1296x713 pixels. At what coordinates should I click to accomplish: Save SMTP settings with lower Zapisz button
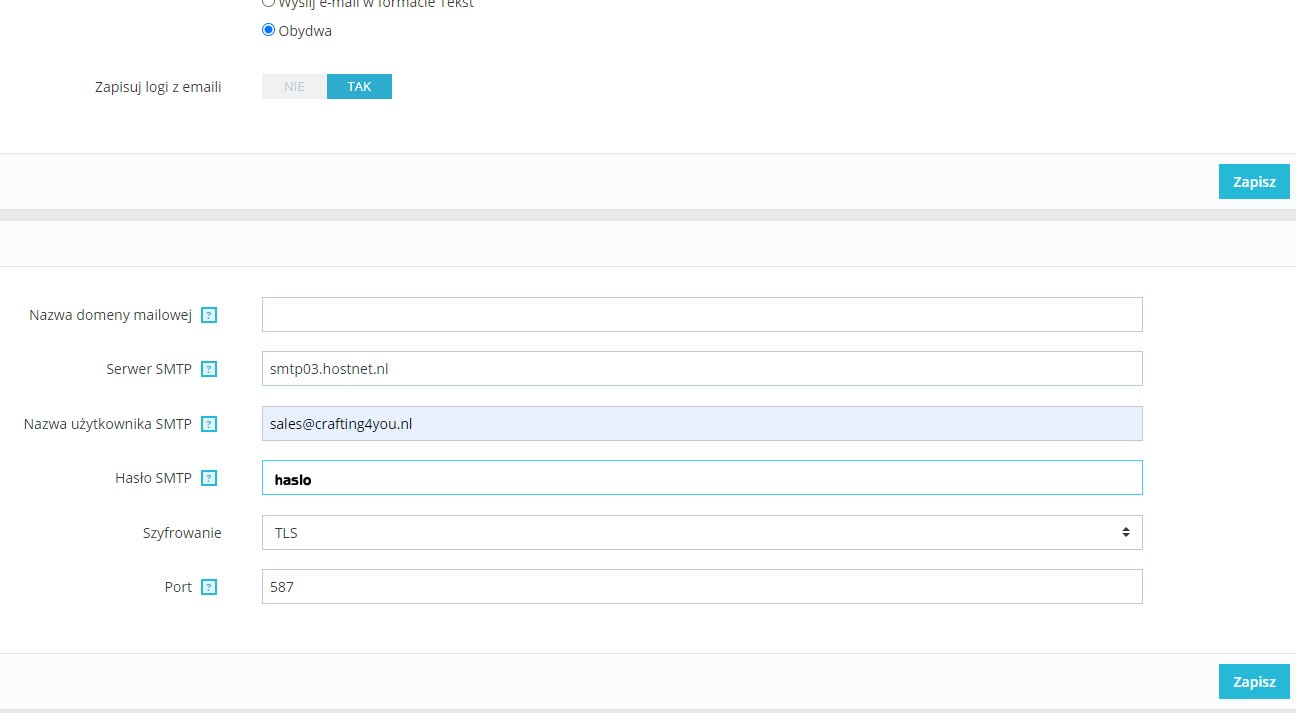point(1254,682)
